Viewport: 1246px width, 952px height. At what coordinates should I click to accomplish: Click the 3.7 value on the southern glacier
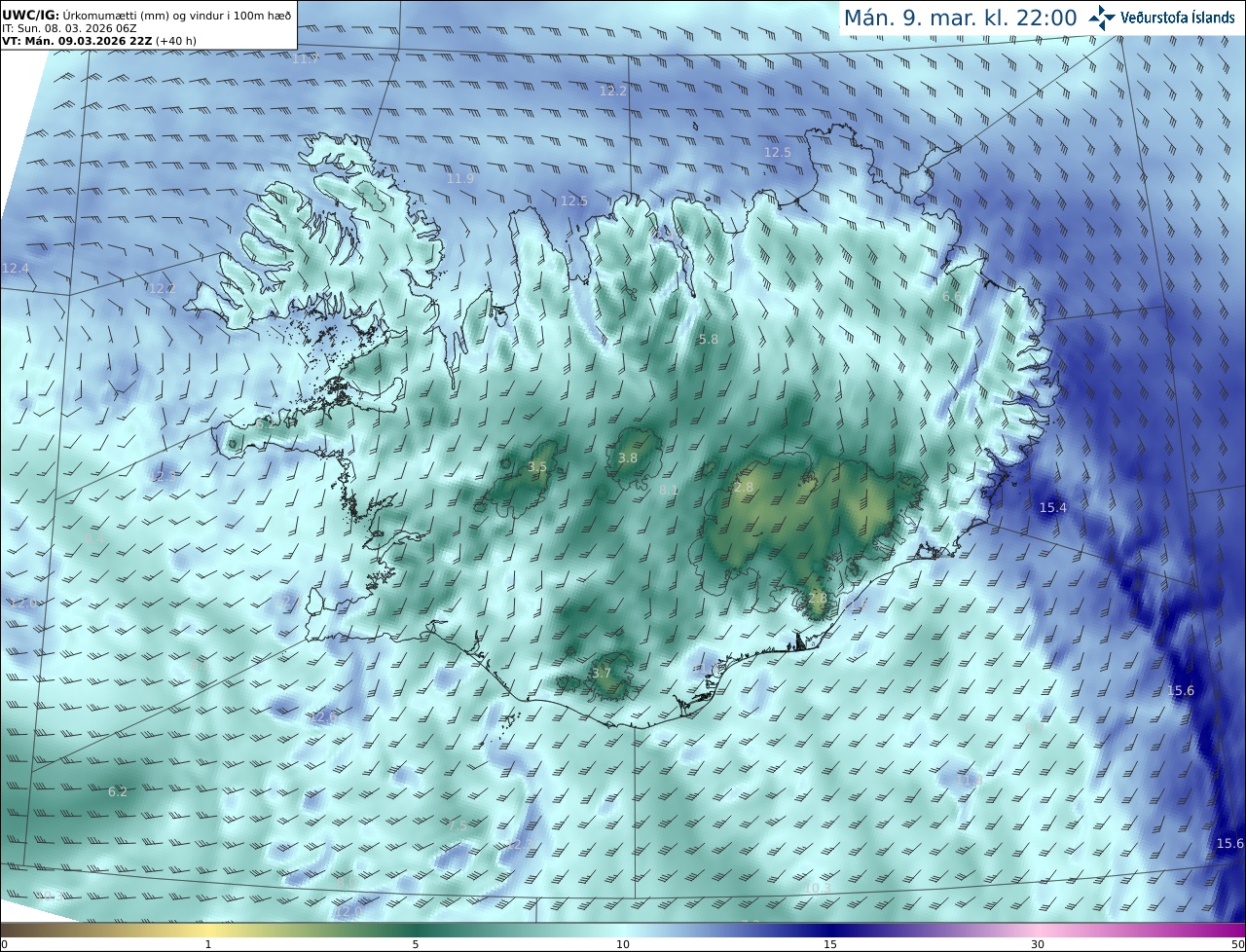coord(602,673)
